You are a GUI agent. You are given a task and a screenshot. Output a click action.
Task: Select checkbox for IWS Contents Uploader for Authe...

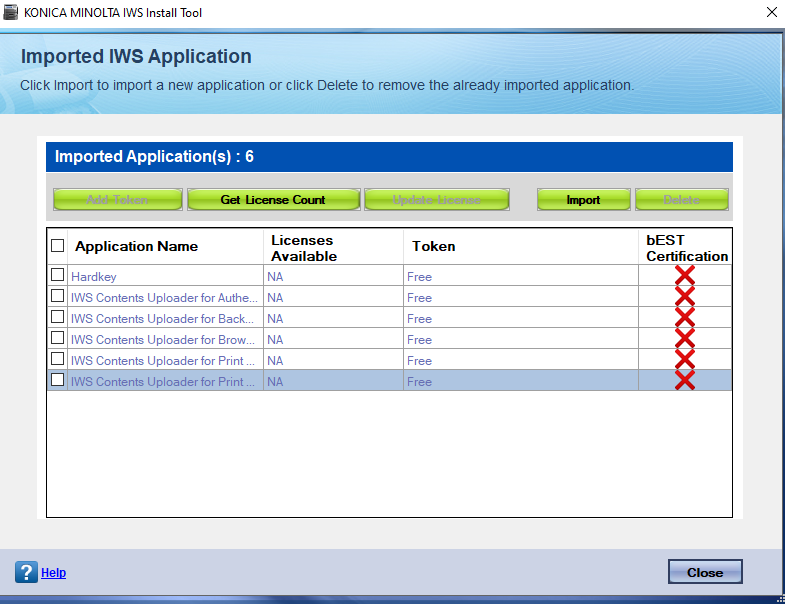(58, 296)
